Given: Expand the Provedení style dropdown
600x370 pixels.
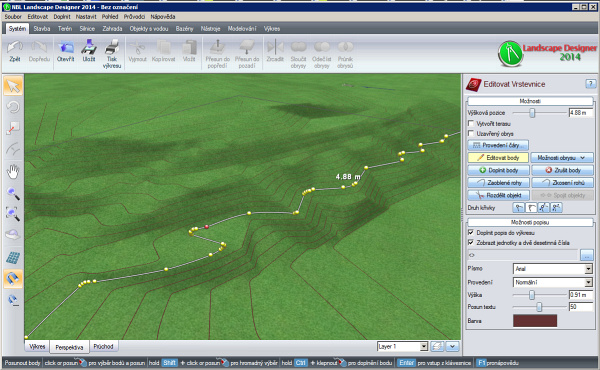Looking at the screenshot, I should point(588,282).
